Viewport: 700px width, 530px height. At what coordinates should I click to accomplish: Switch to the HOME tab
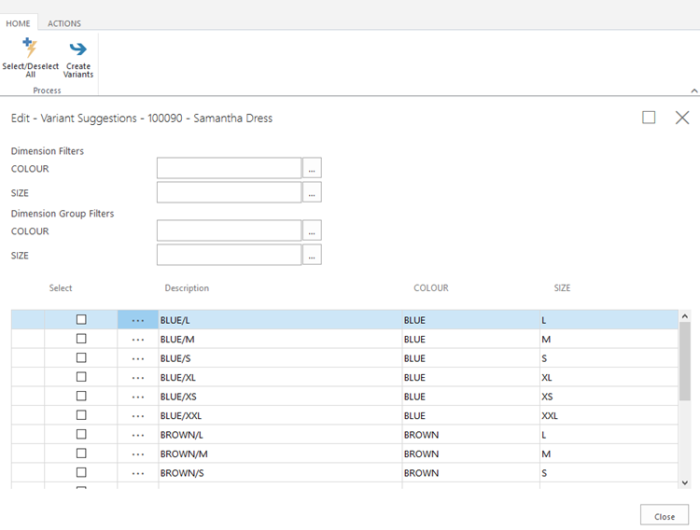(18, 23)
